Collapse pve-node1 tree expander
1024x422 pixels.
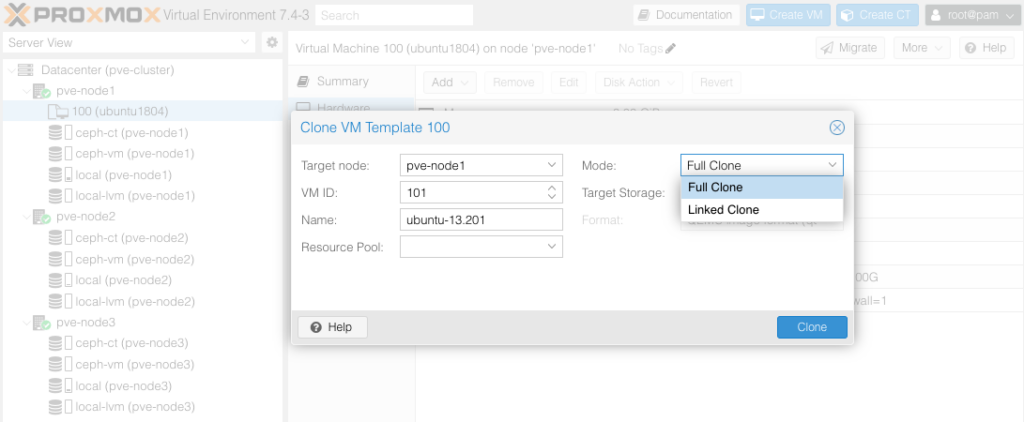point(25,91)
